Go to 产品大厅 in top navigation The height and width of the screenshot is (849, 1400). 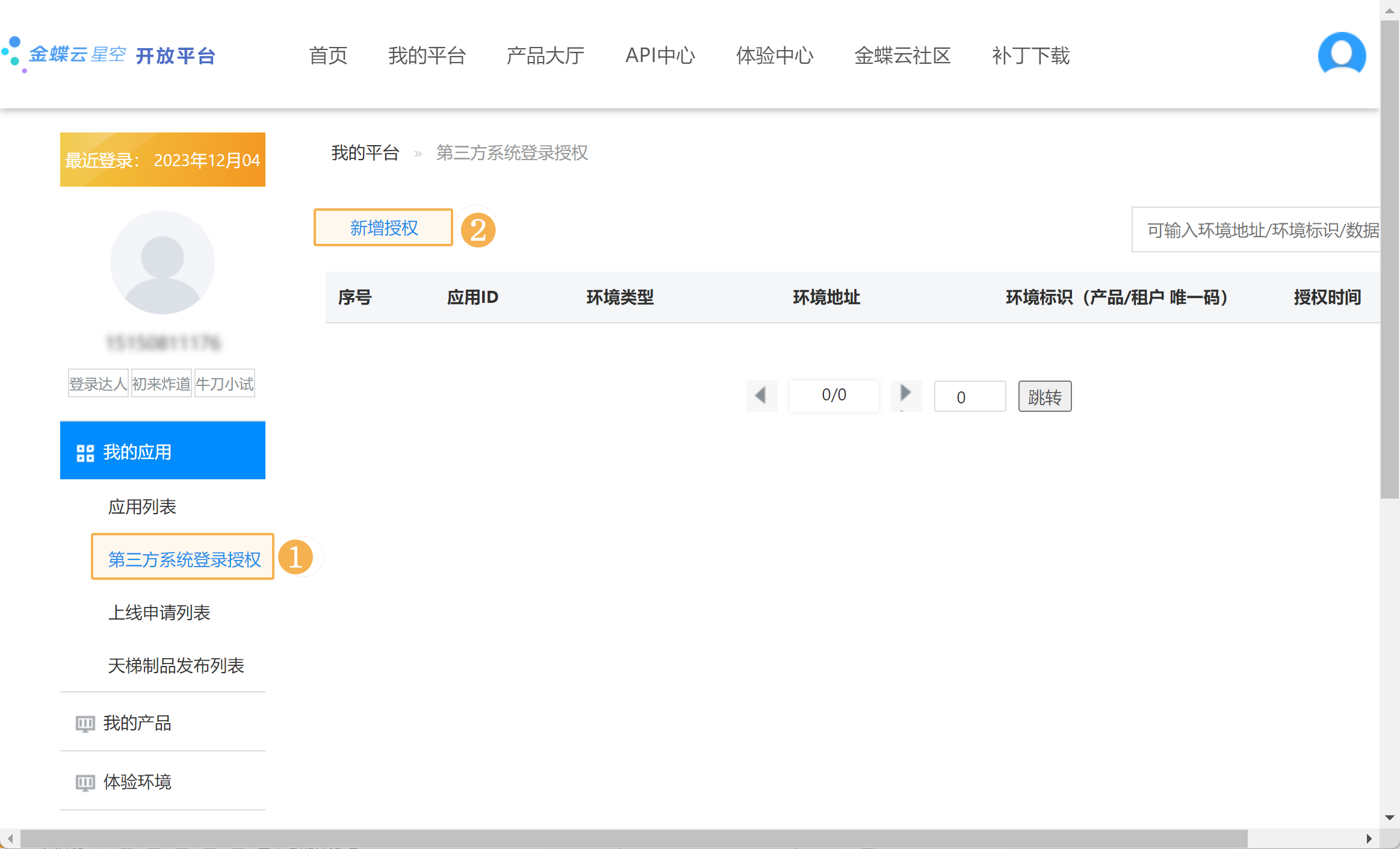point(545,55)
